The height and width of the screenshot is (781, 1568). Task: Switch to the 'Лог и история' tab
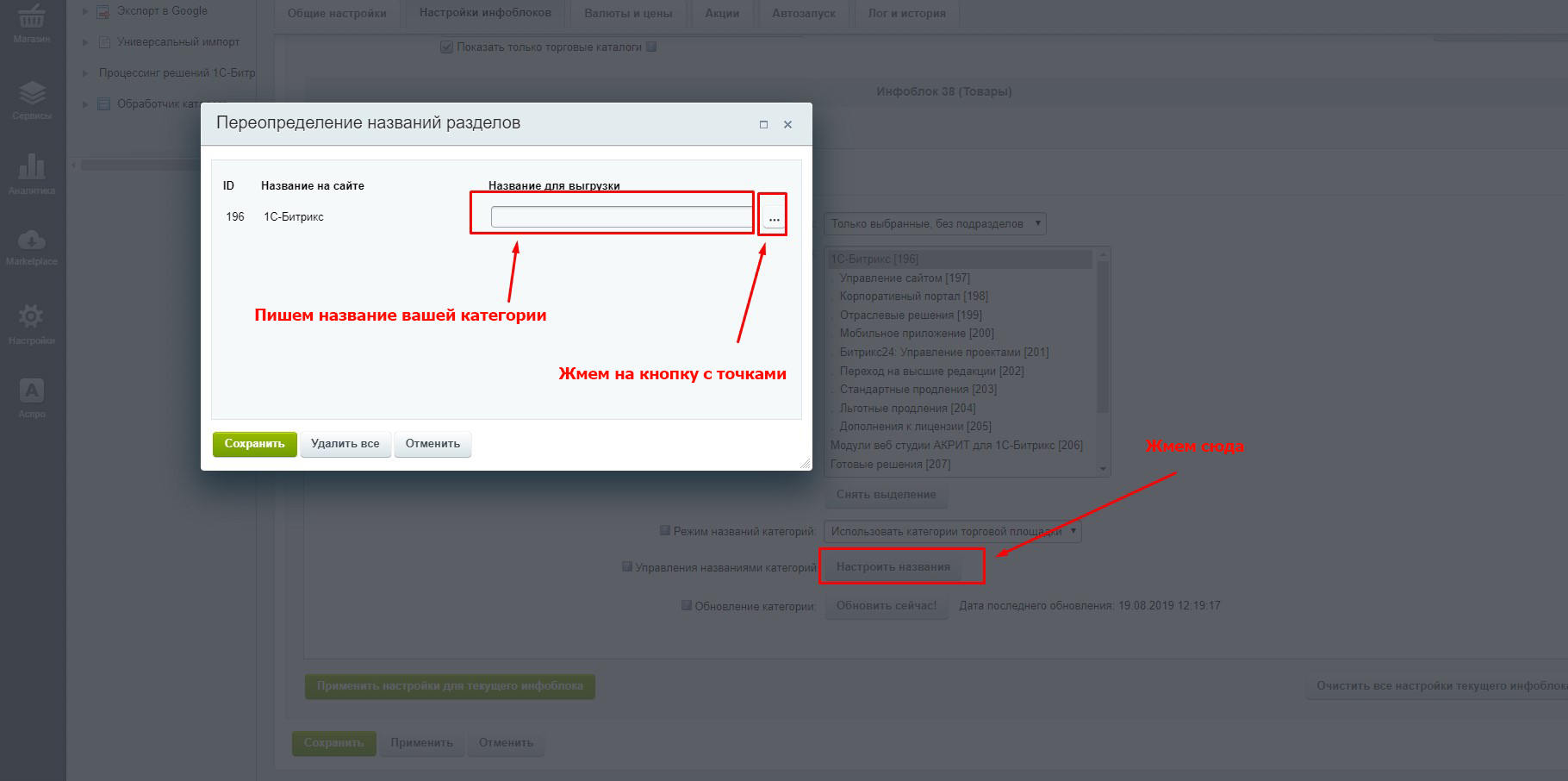pos(906,13)
